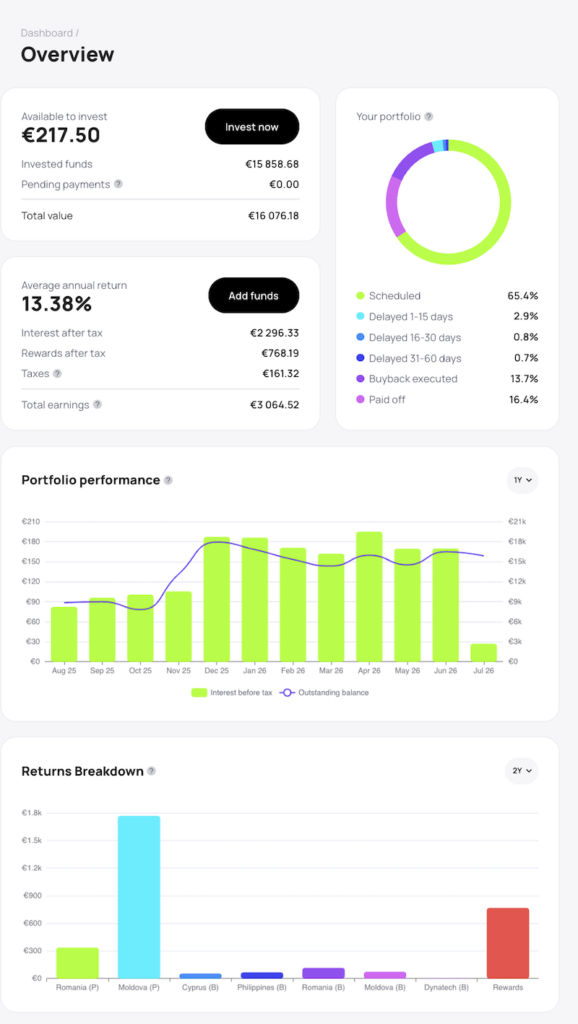
Task: Click the Rewards returns bar
Action: click(508, 943)
